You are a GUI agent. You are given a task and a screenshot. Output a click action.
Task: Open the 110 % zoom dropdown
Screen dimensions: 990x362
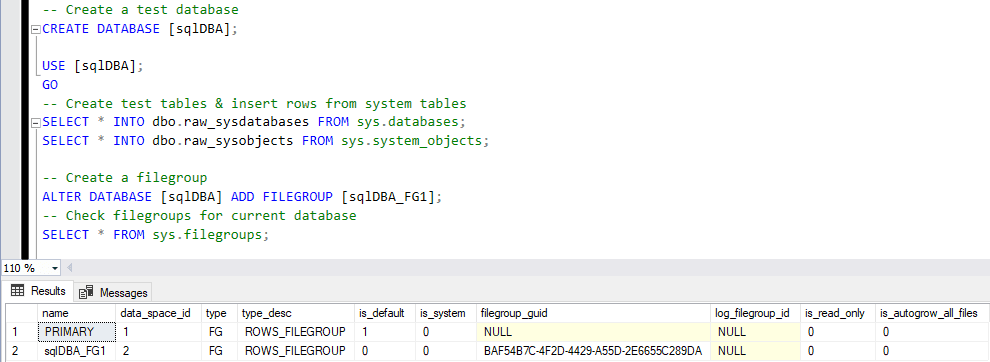(55, 268)
